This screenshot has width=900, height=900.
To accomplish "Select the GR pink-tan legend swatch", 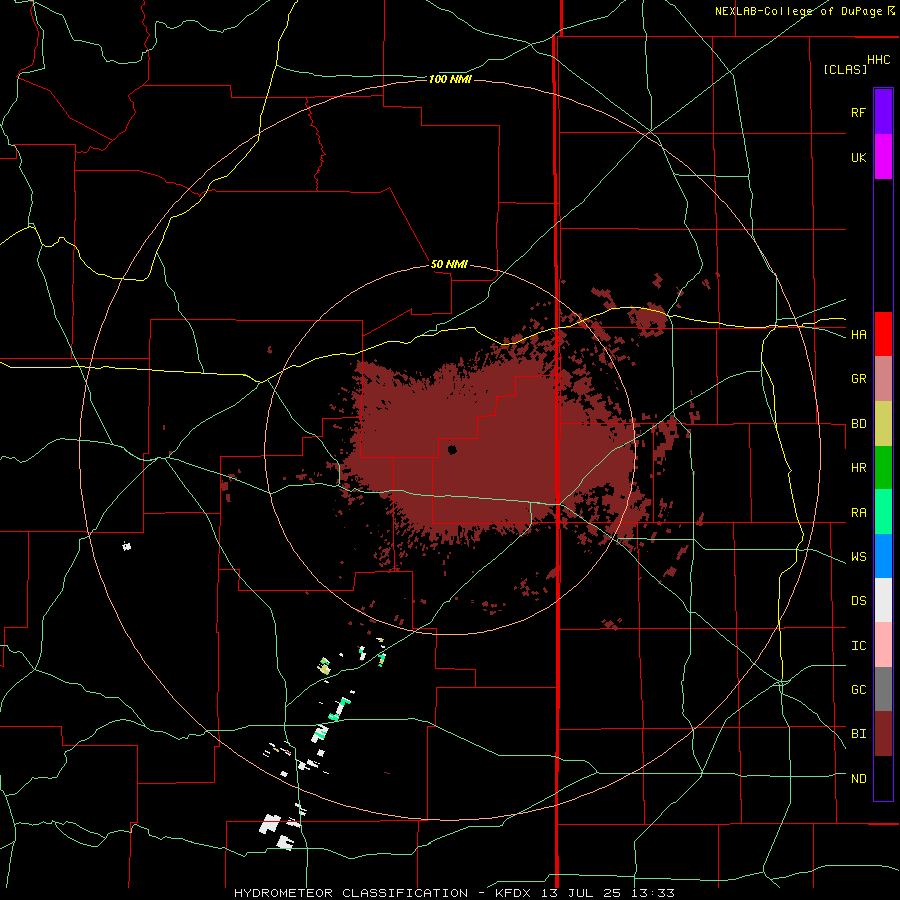I will [x=883, y=379].
